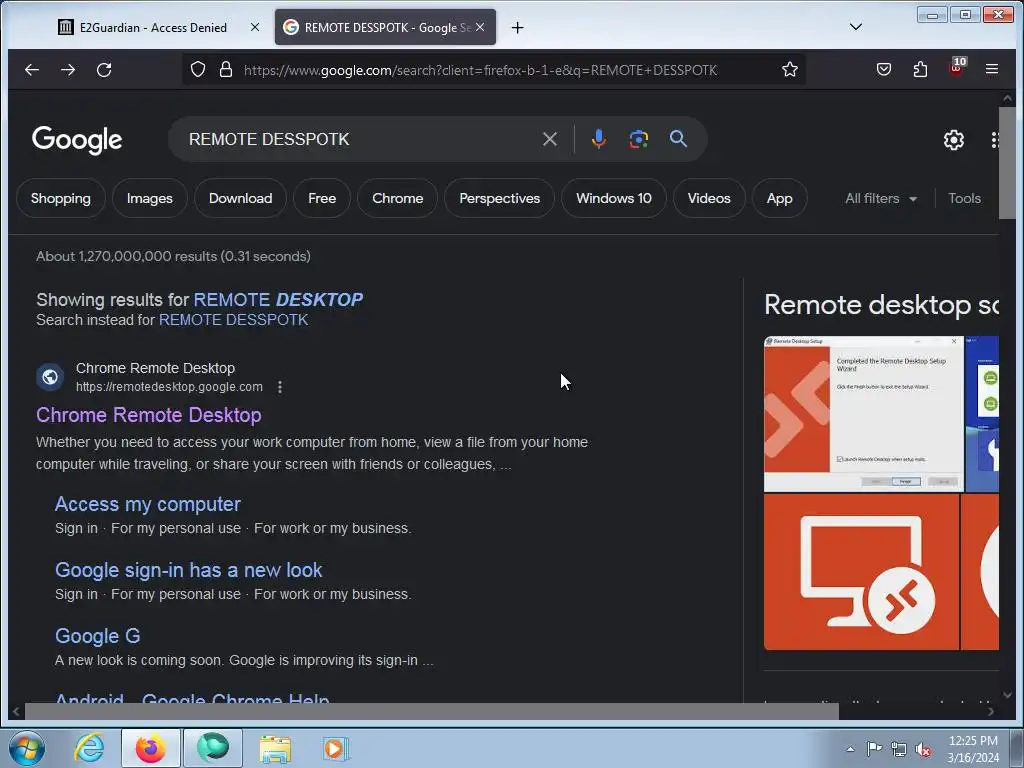
Task: Click scroll-down arrow of vertical scrollbar
Action: tap(1006, 695)
